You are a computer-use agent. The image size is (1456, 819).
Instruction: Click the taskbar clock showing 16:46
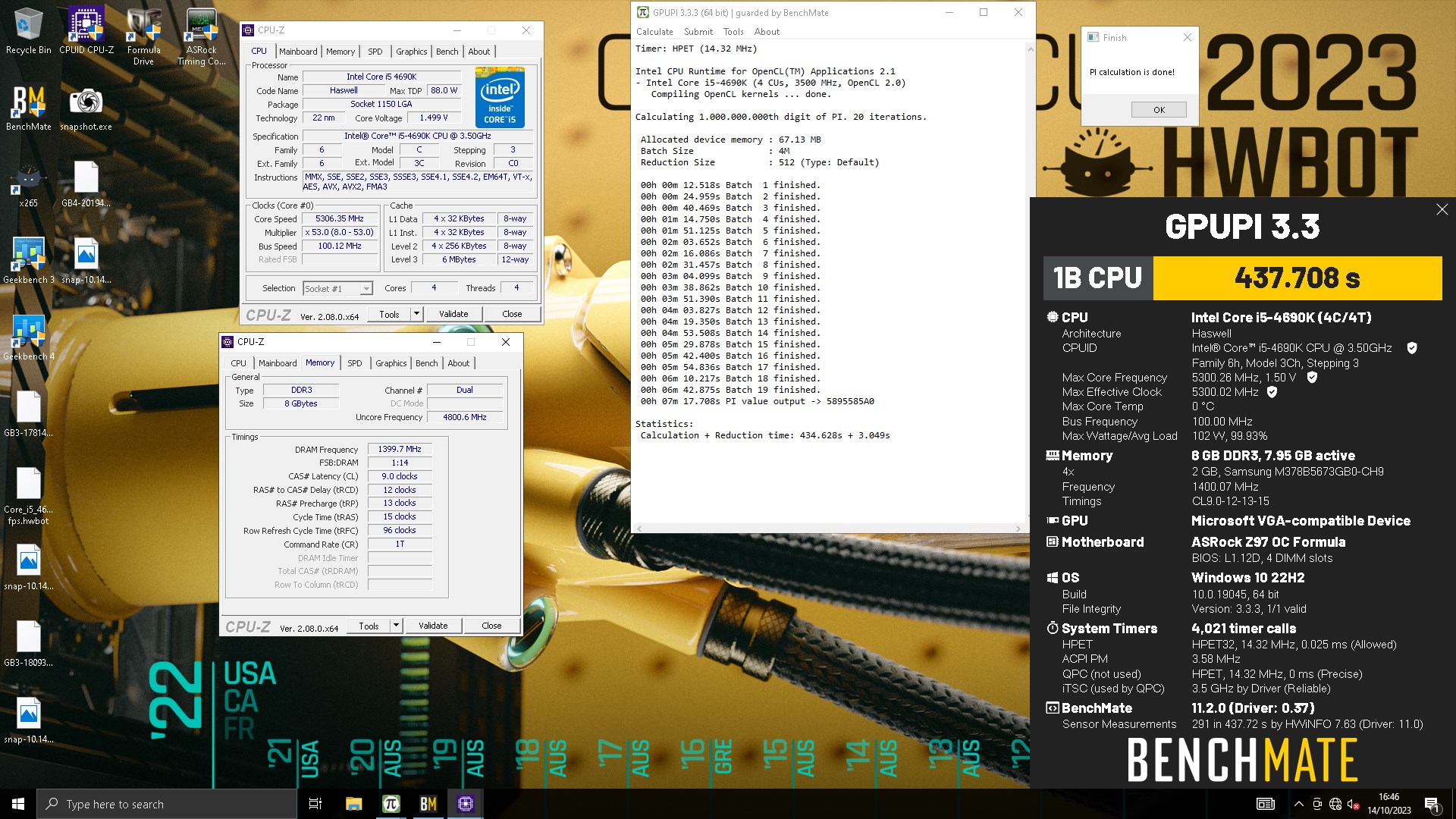(x=1389, y=804)
